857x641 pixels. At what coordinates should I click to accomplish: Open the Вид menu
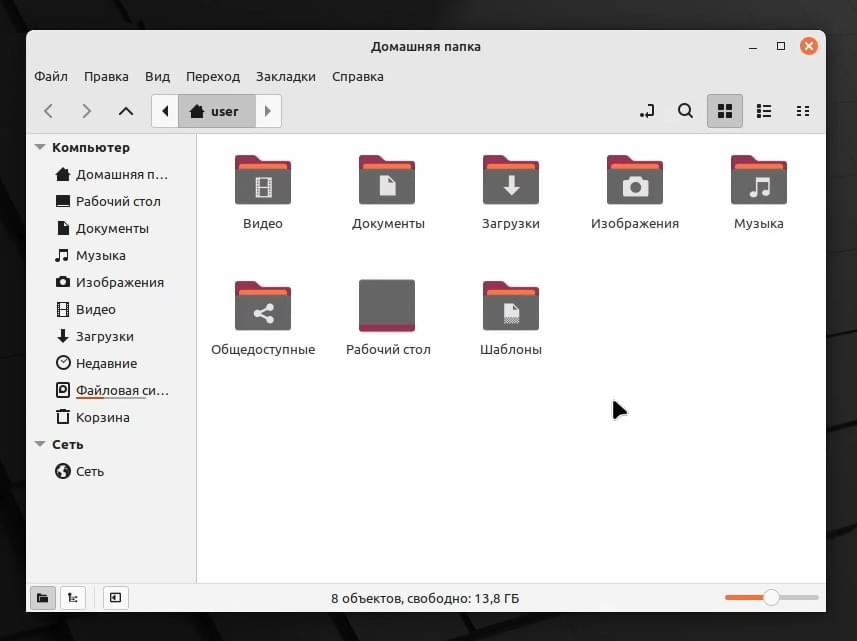pyautogui.click(x=157, y=77)
